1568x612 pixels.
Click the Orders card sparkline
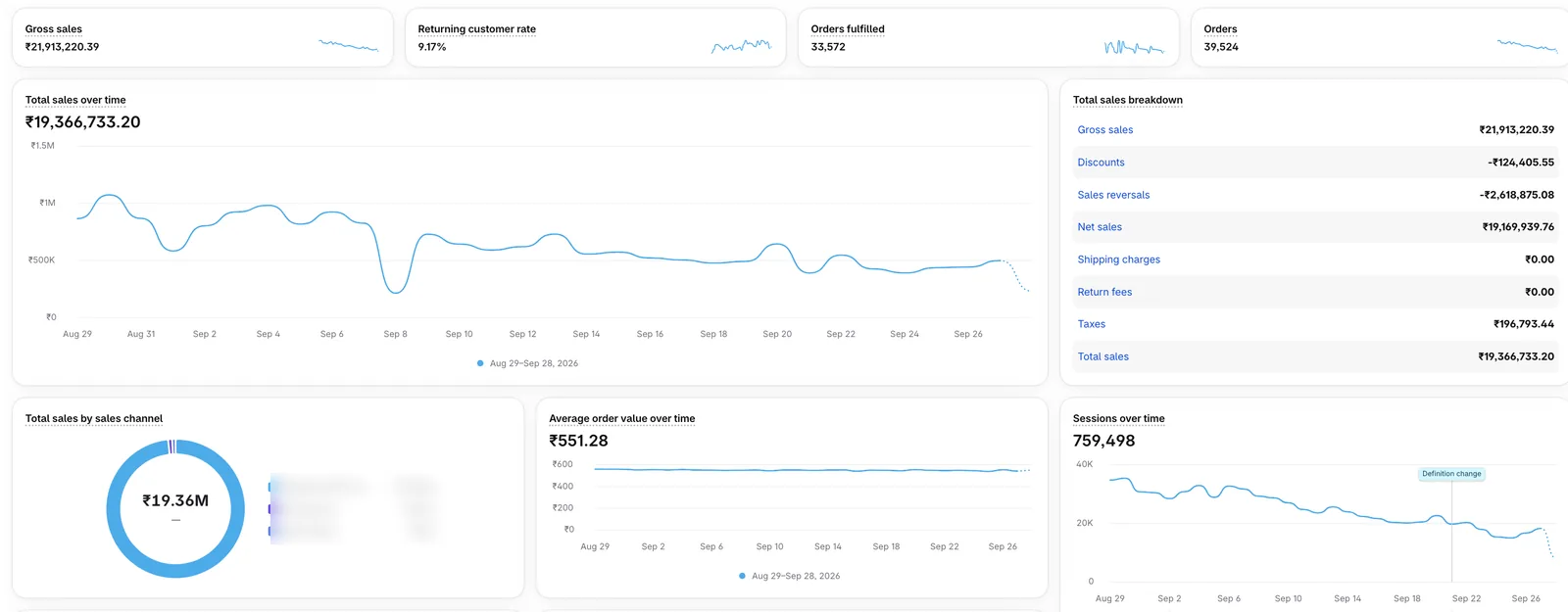[1528, 45]
